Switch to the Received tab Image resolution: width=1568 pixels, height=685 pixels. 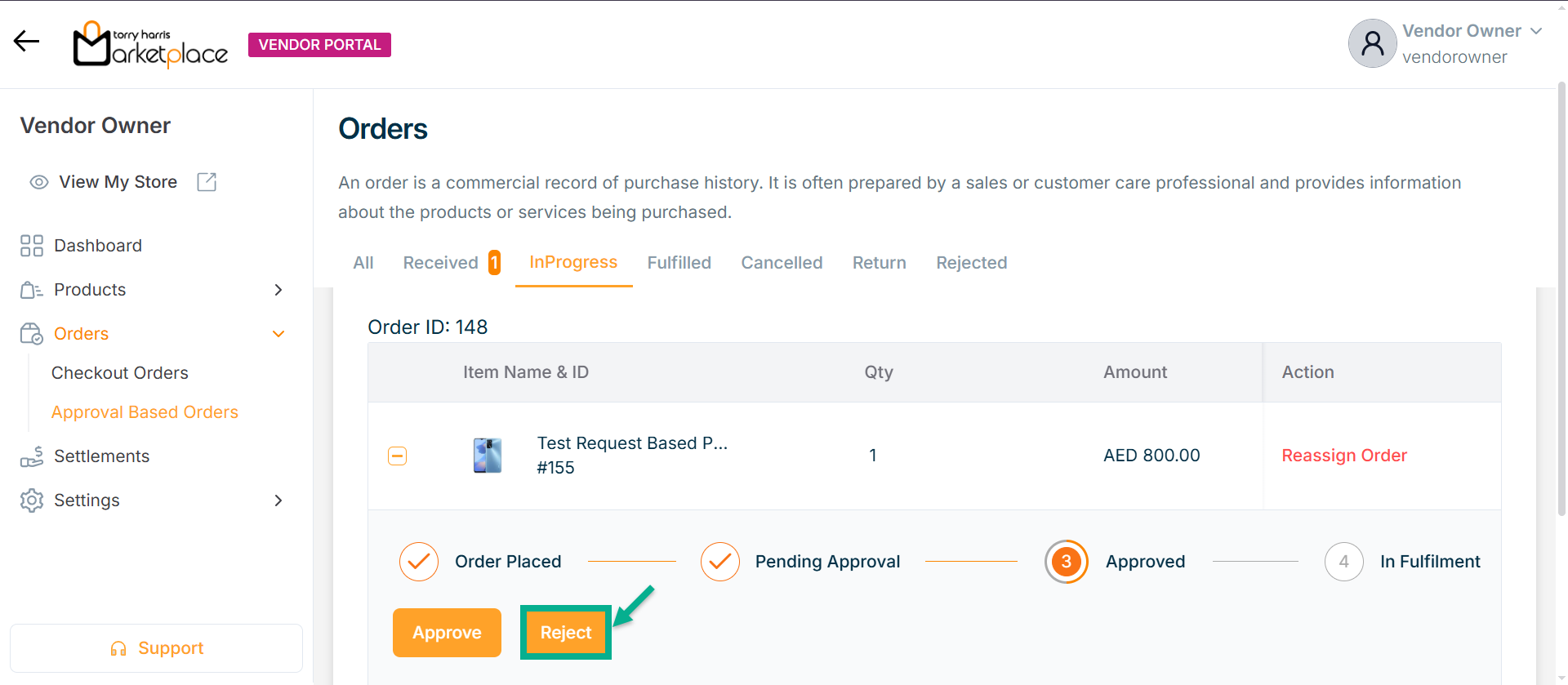[x=441, y=263]
